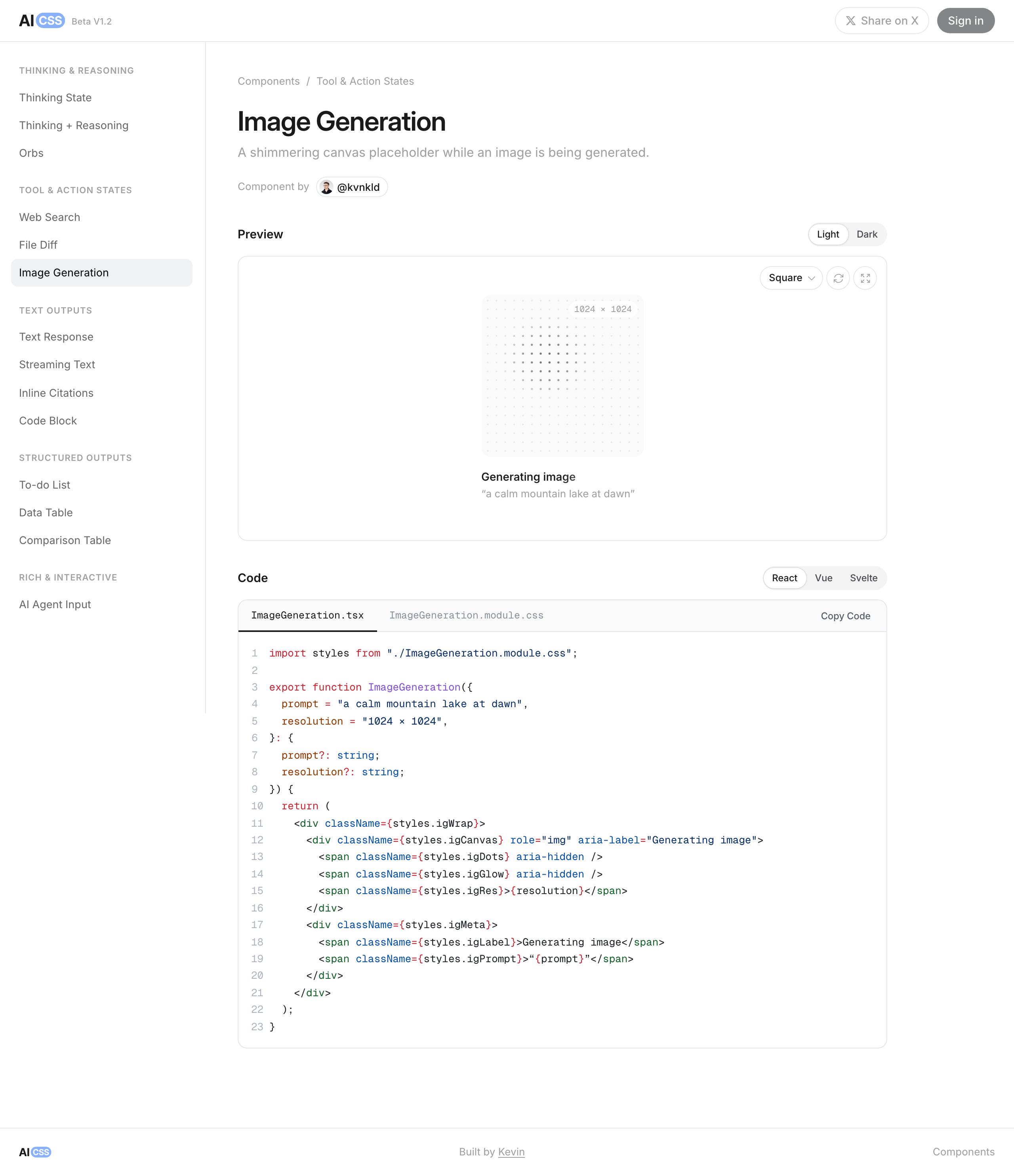Image resolution: width=1014 pixels, height=1176 pixels.
Task: Open Thinking + Reasoning in sidebar
Action: (102, 126)
